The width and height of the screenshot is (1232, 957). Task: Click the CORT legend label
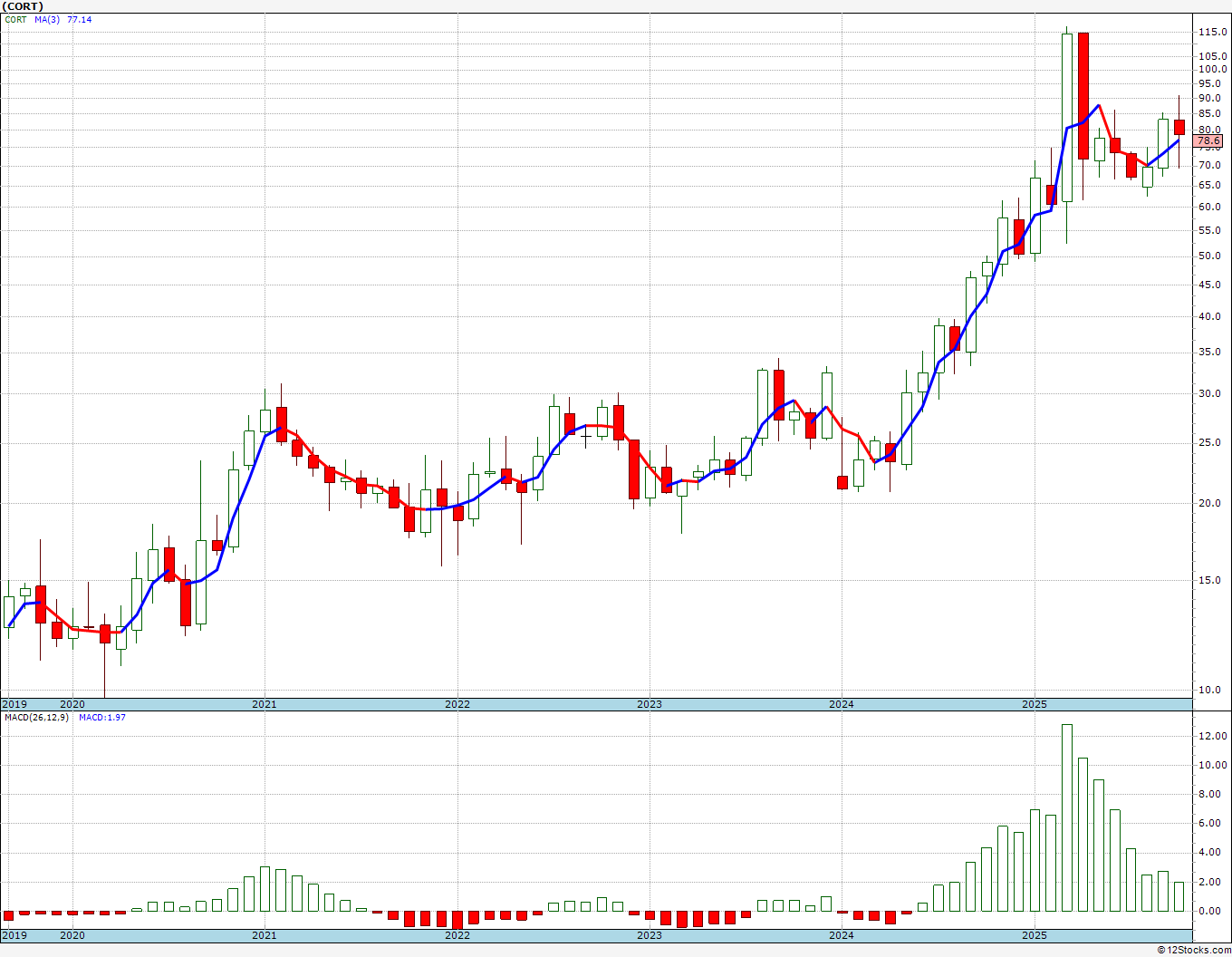point(15,19)
